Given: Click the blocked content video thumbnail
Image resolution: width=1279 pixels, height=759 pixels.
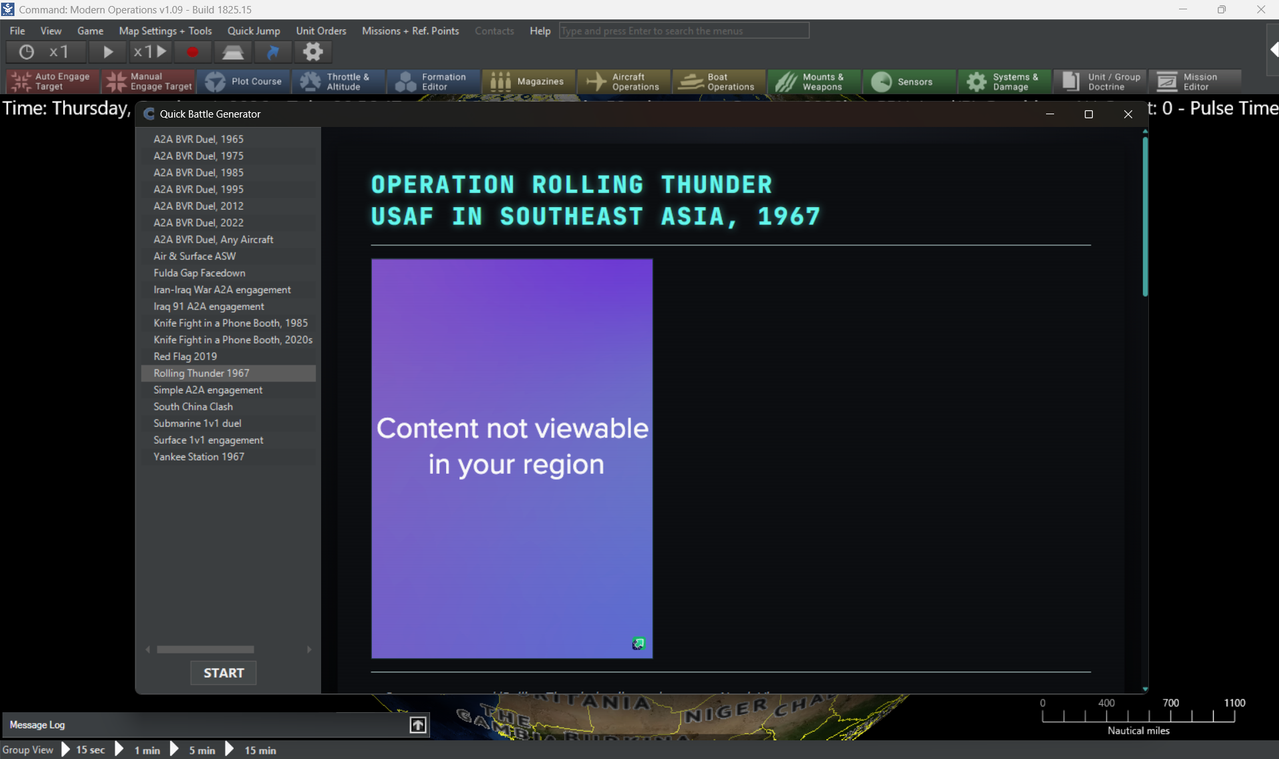Looking at the screenshot, I should tap(512, 459).
